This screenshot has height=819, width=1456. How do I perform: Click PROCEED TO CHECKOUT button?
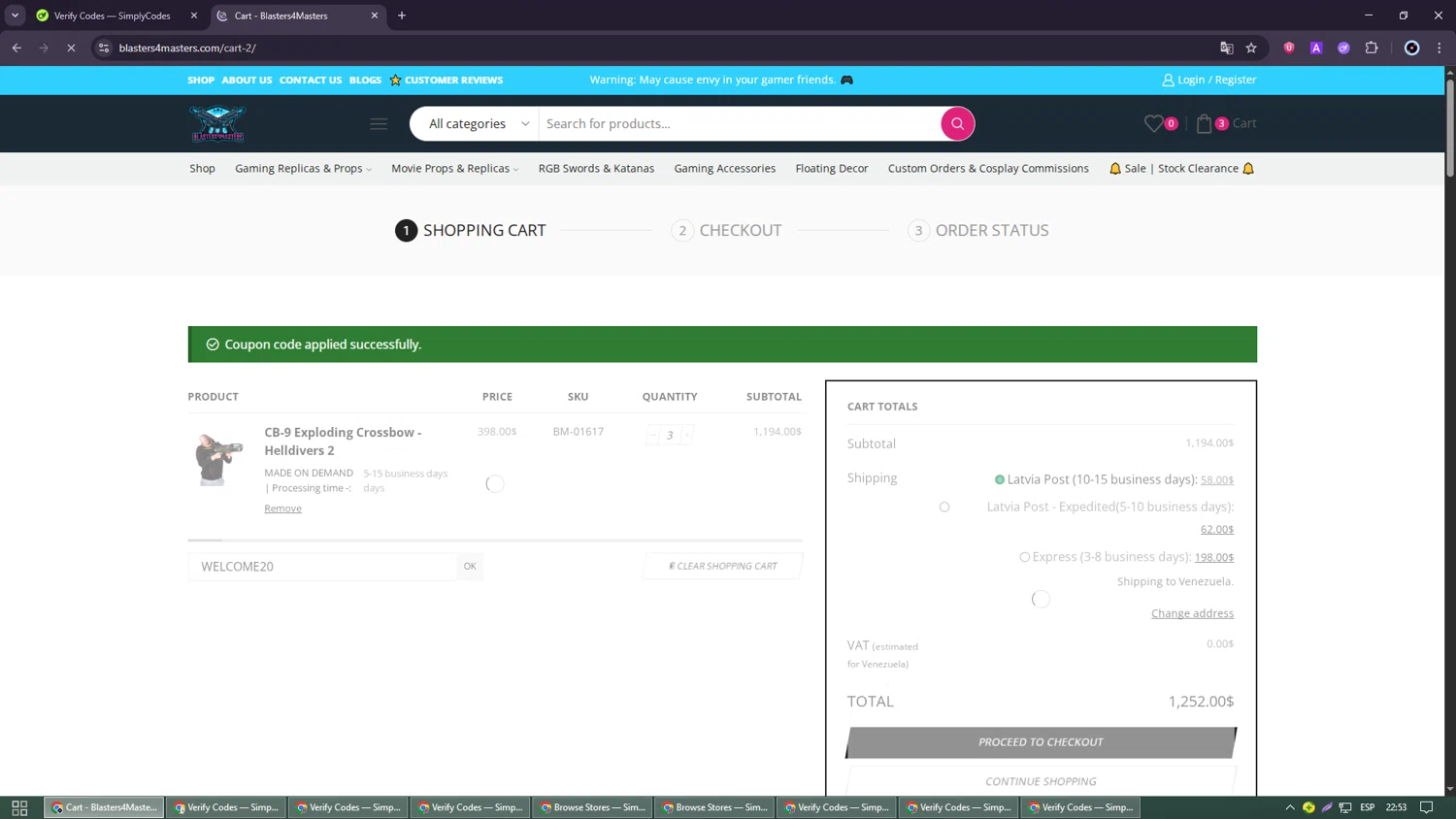(x=1041, y=742)
